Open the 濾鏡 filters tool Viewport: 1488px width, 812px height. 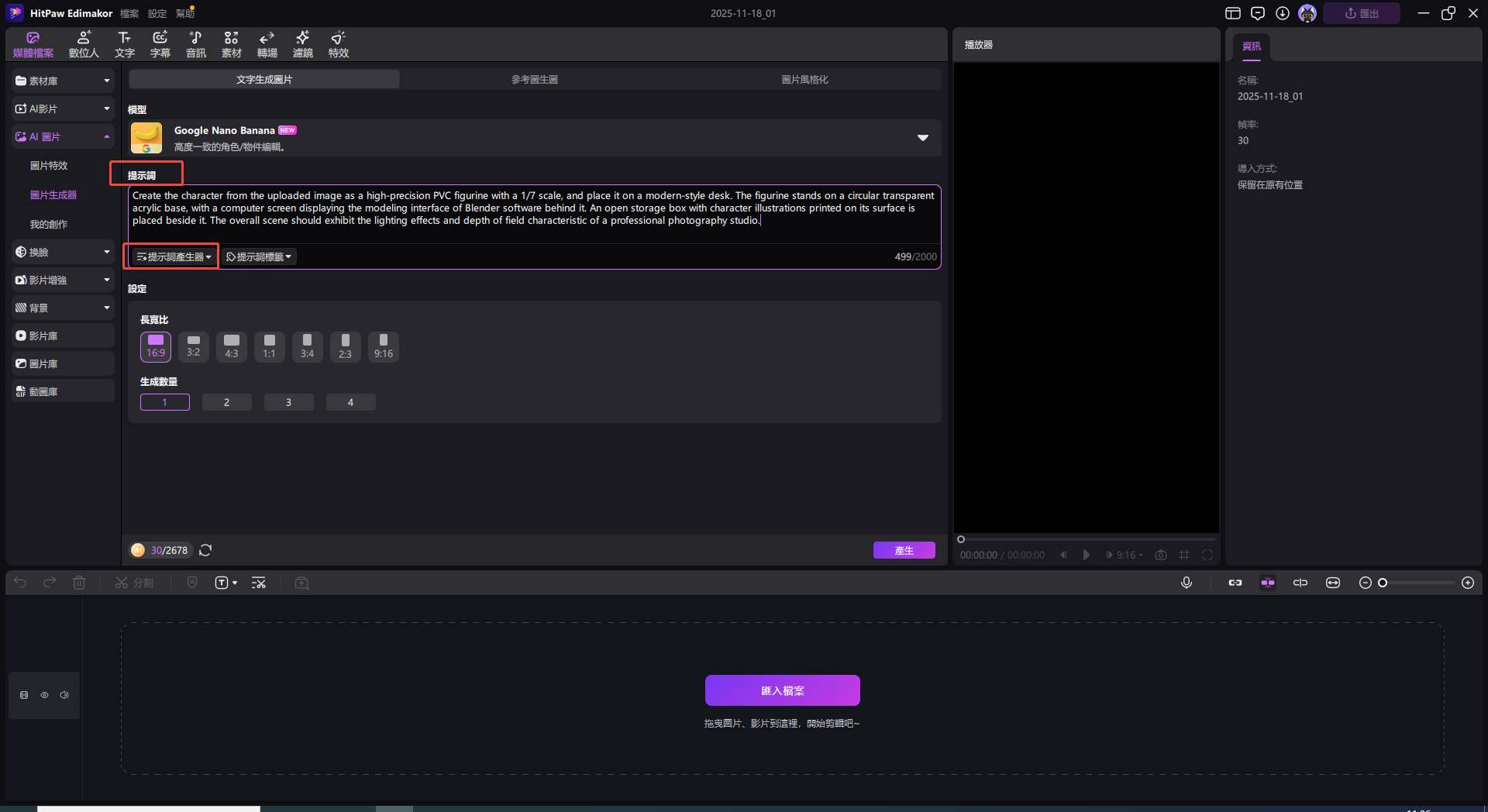pyautogui.click(x=302, y=44)
